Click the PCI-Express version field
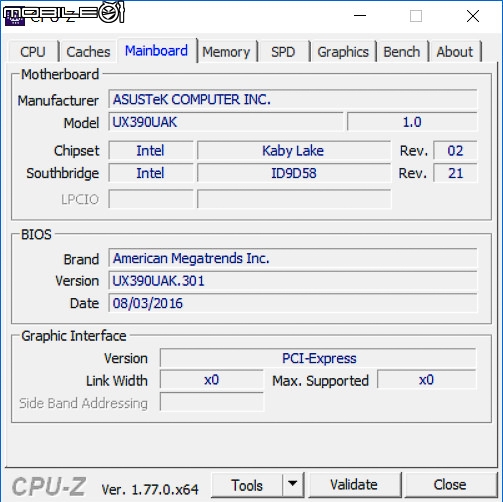This screenshot has width=503, height=502. 318,358
